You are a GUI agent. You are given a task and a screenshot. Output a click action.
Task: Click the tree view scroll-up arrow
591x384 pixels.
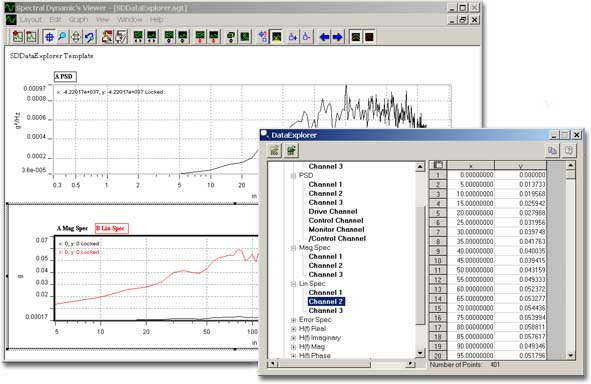420,166
